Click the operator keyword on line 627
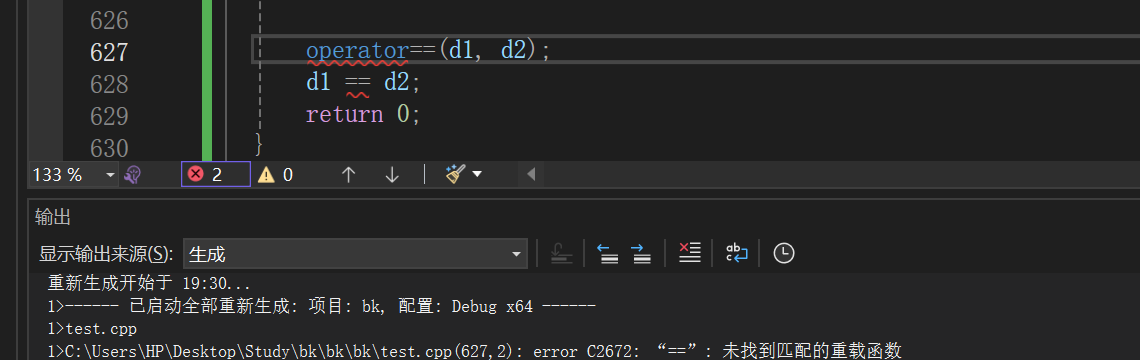The height and width of the screenshot is (360, 1140). (357, 51)
